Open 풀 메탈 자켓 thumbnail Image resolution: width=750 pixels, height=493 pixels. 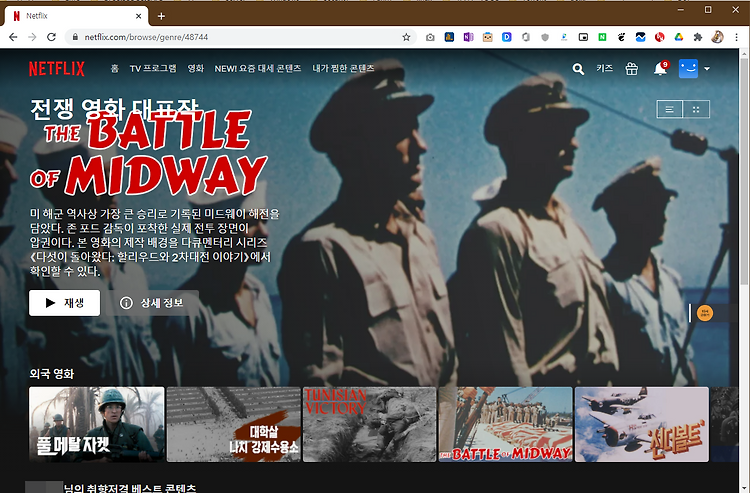point(97,424)
